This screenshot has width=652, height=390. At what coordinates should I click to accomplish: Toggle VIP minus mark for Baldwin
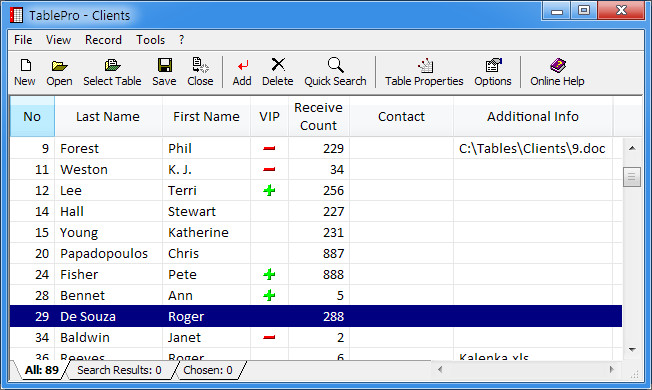click(x=269, y=337)
